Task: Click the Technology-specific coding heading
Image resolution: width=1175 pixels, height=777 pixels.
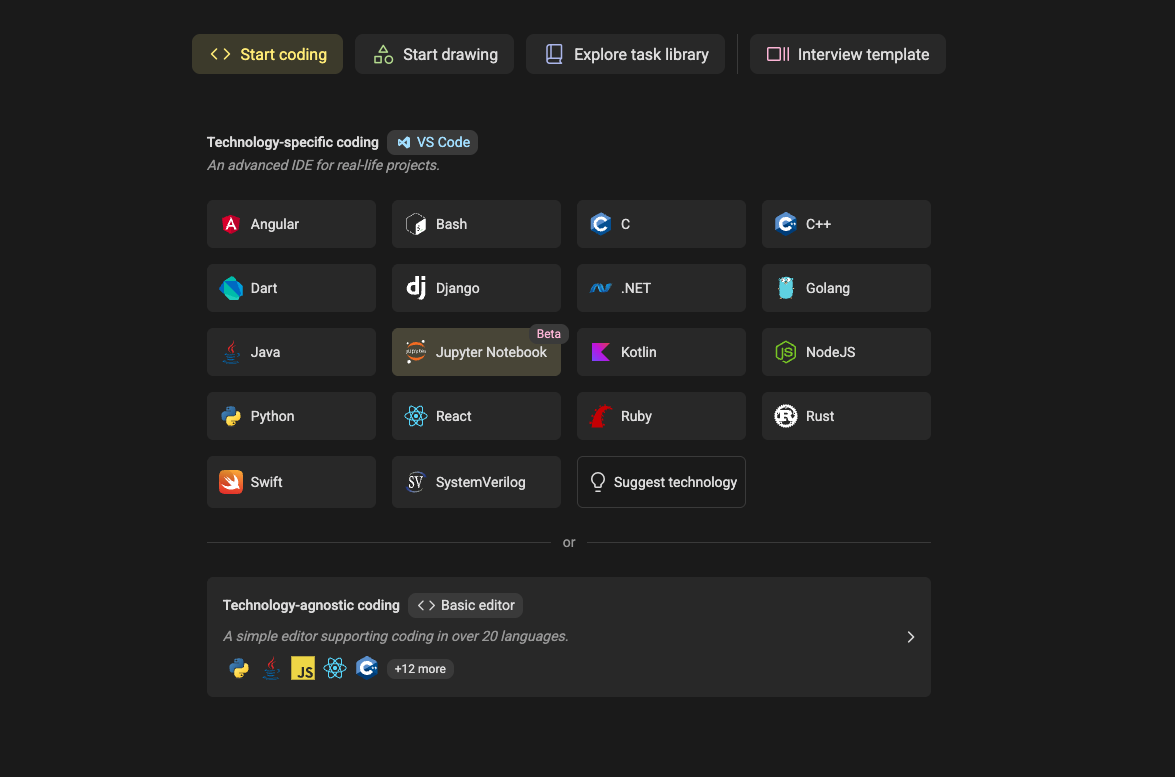Action: [293, 142]
